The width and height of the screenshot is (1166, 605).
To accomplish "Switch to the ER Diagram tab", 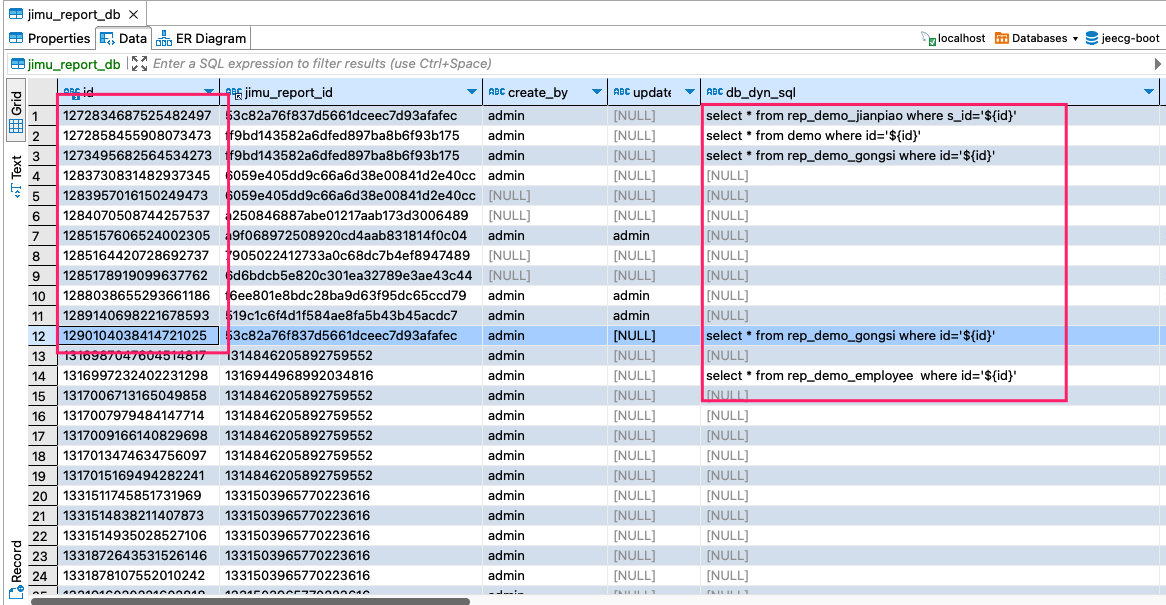I will (x=200, y=38).
